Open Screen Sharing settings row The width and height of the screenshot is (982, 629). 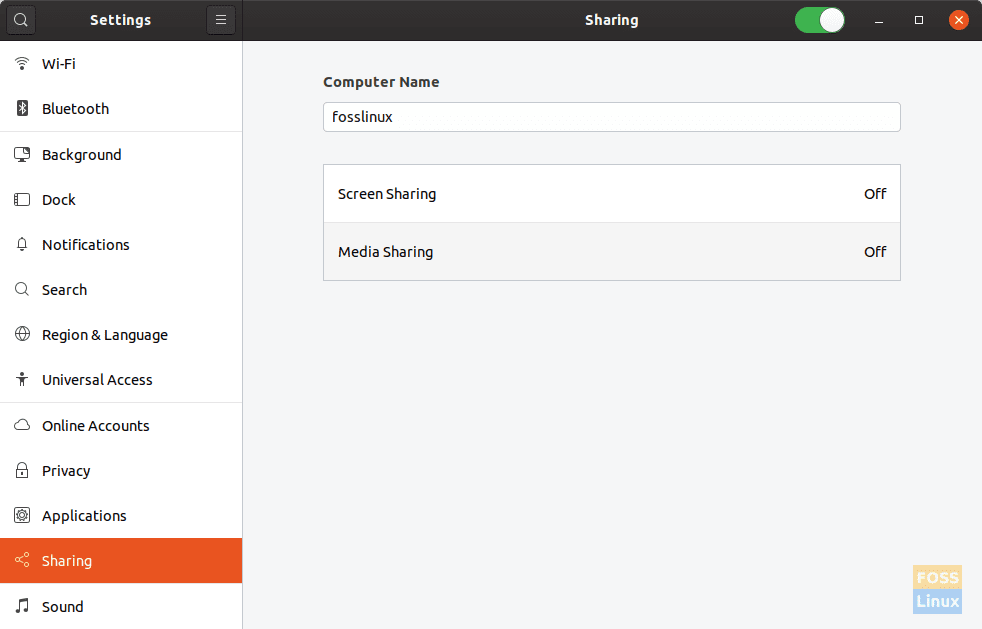611,194
